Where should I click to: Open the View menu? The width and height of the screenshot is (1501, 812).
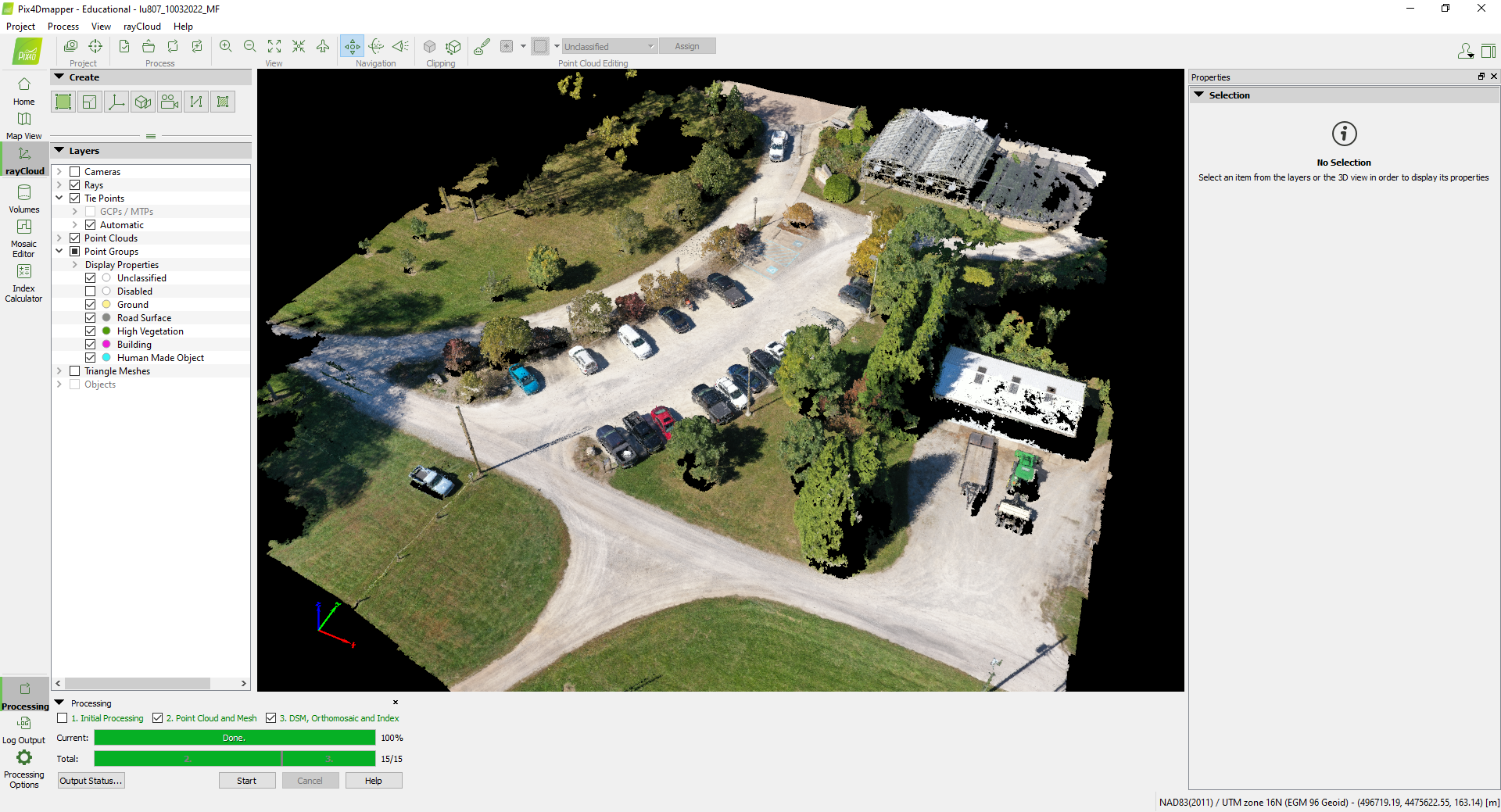click(x=101, y=27)
